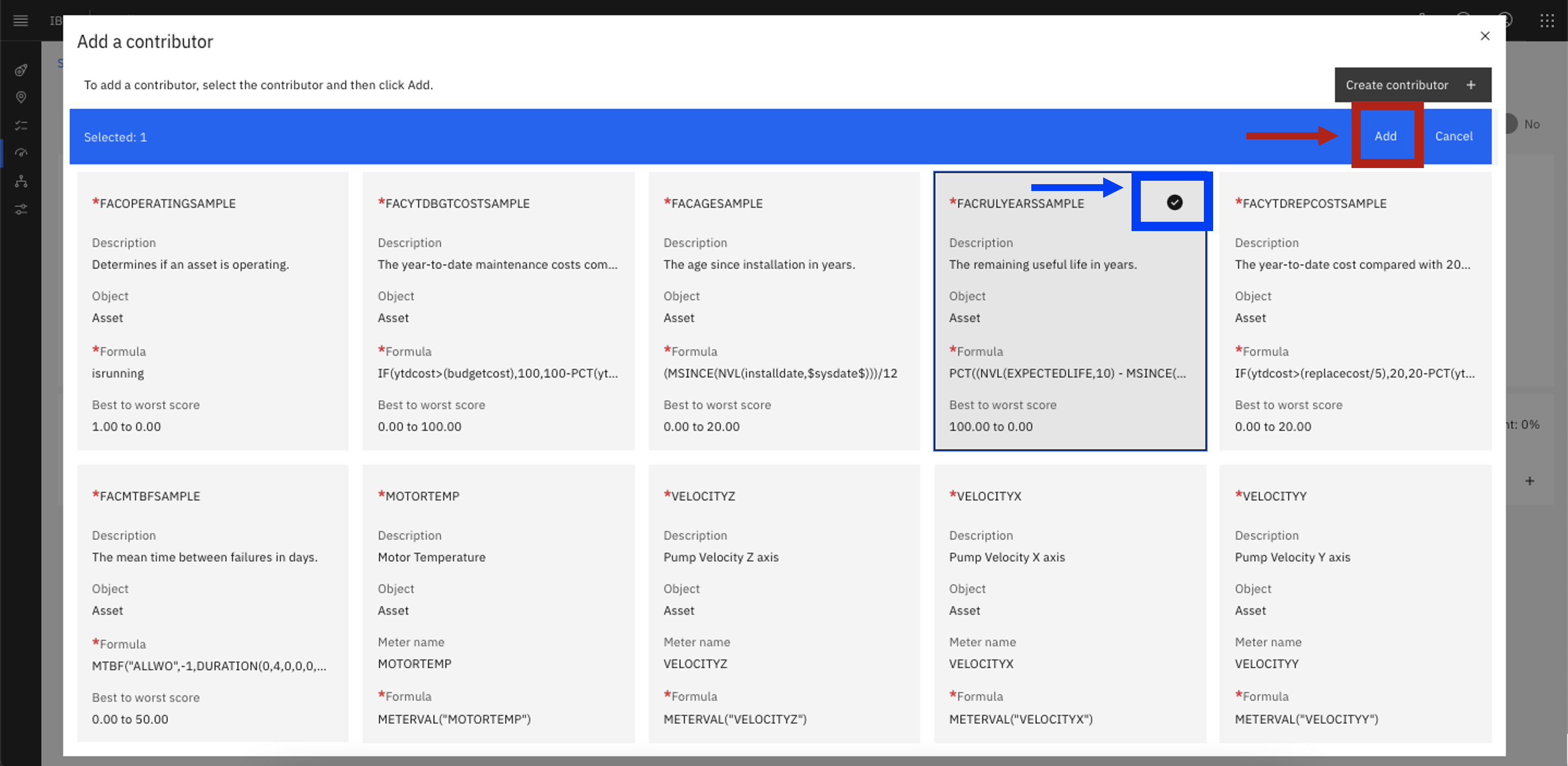Select the VELOCITYY contributor card

[x=1355, y=603]
